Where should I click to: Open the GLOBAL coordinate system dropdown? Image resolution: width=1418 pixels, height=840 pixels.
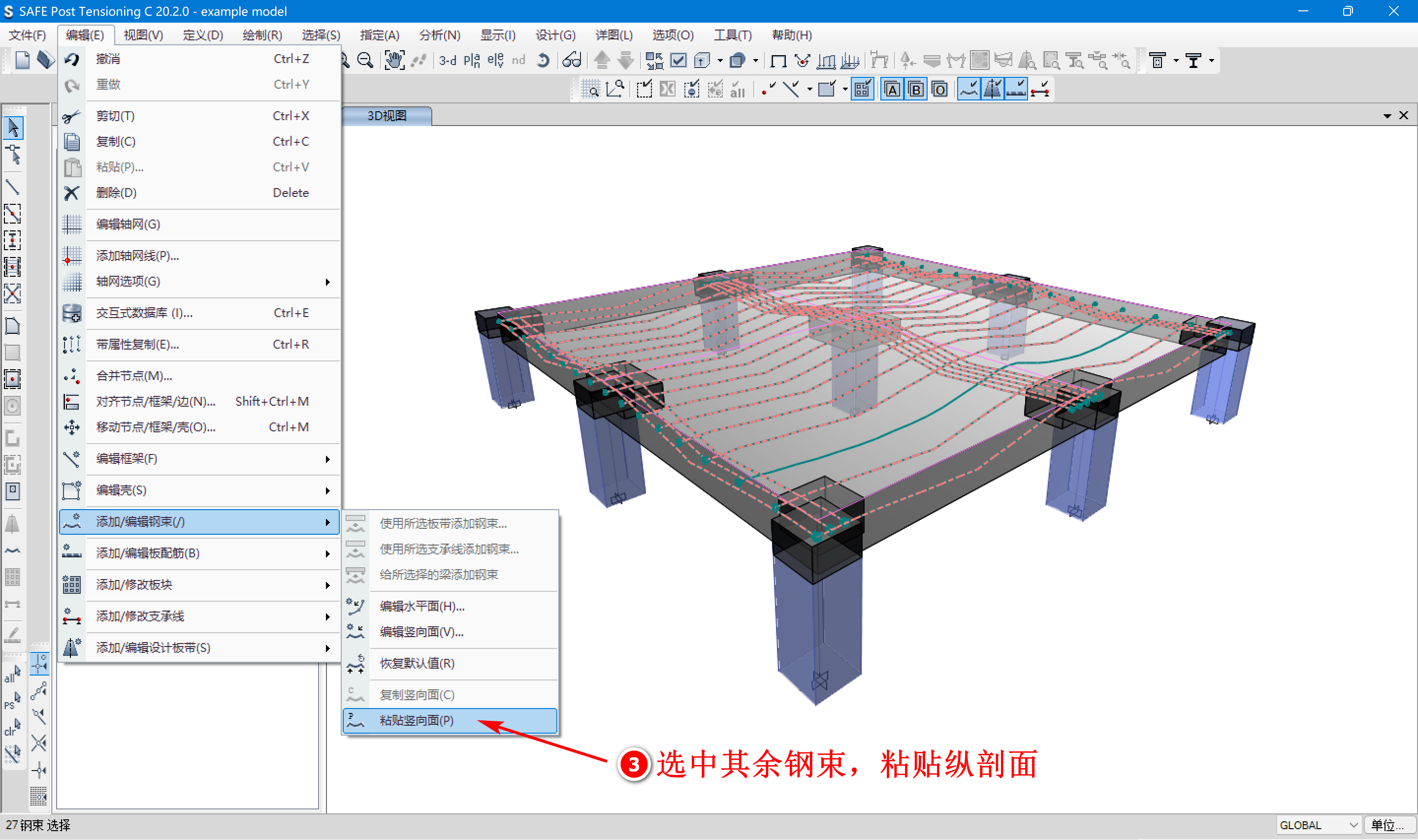coord(1319,825)
